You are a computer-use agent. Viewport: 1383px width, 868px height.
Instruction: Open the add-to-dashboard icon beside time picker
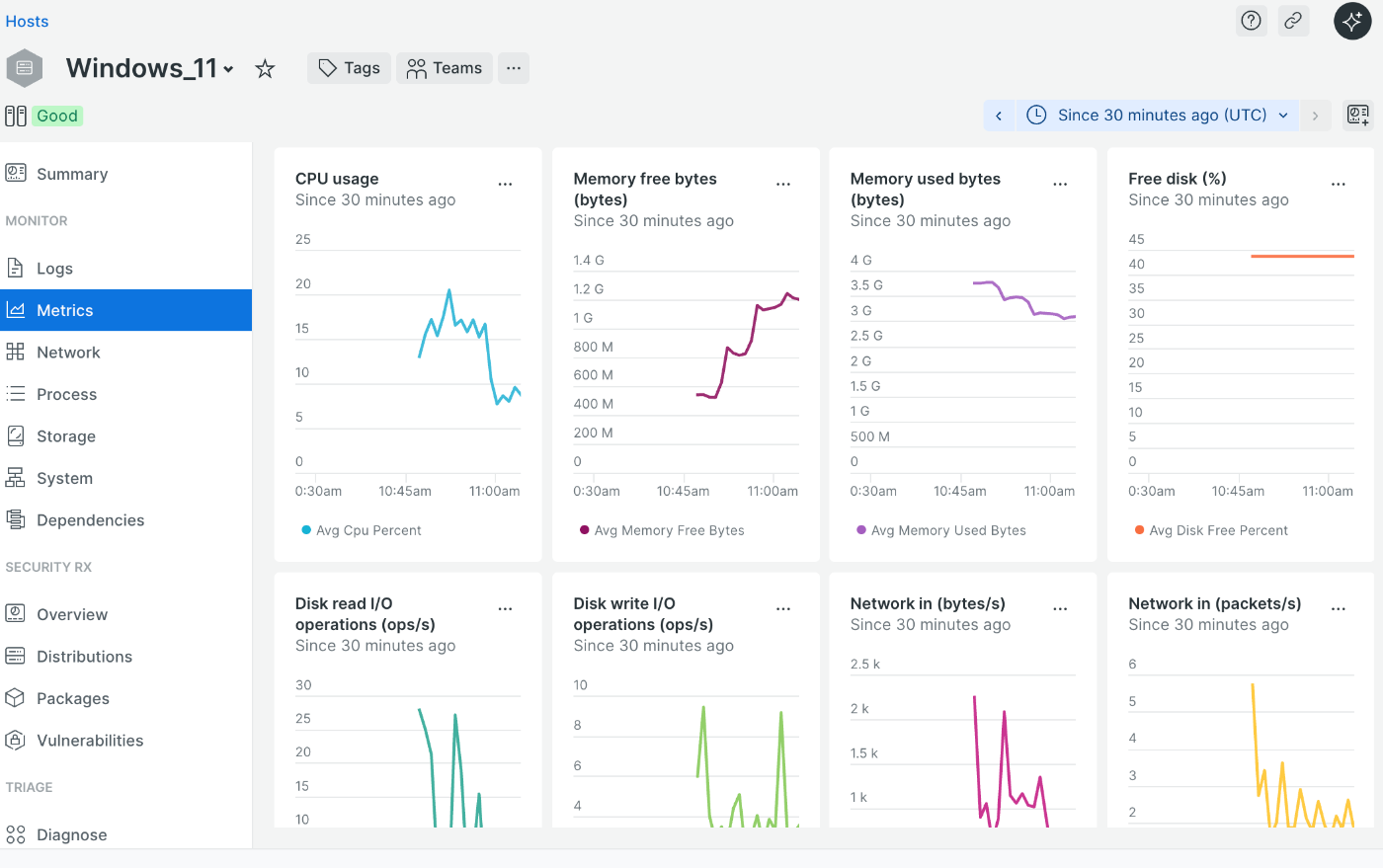(1358, 116)
